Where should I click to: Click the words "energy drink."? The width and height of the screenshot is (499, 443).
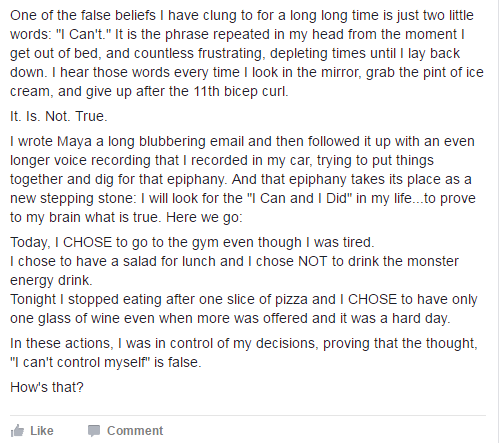pyautogui.click(x=51, y=280)
